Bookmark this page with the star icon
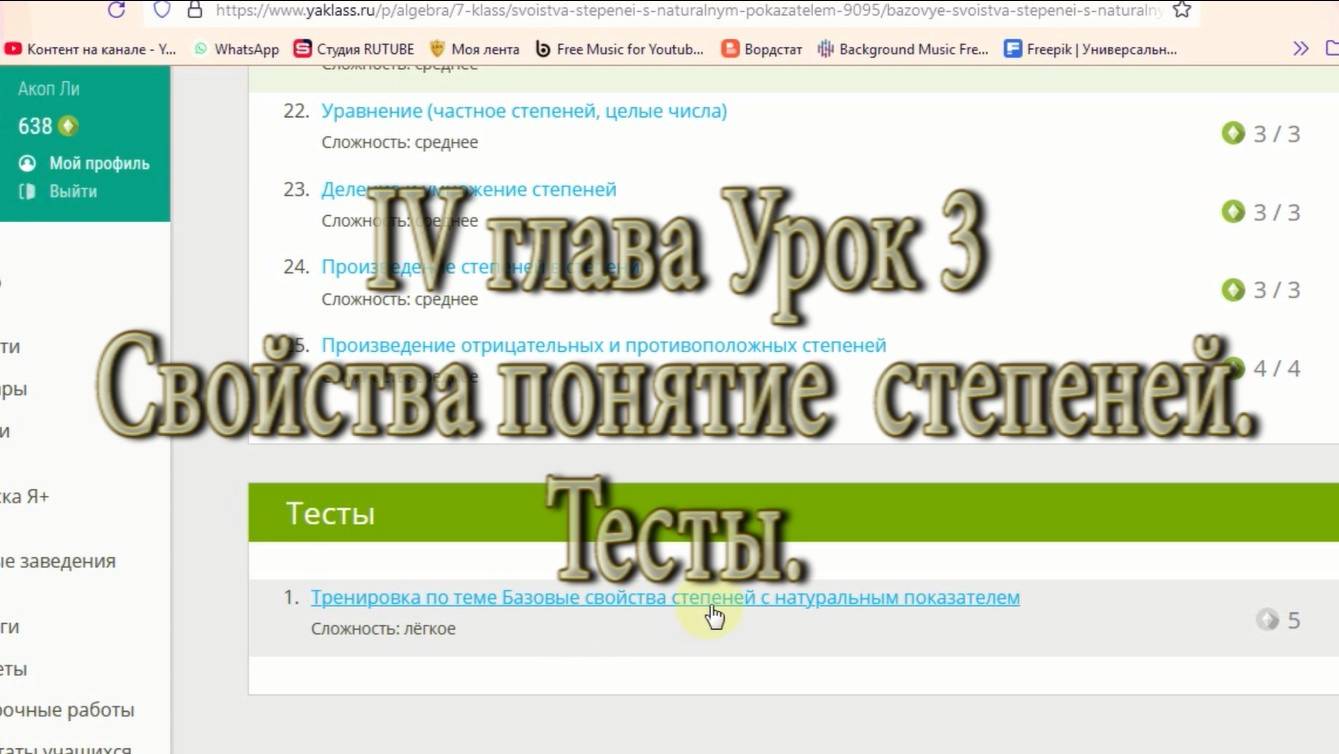1339x754 pixels. point(1182,10)
